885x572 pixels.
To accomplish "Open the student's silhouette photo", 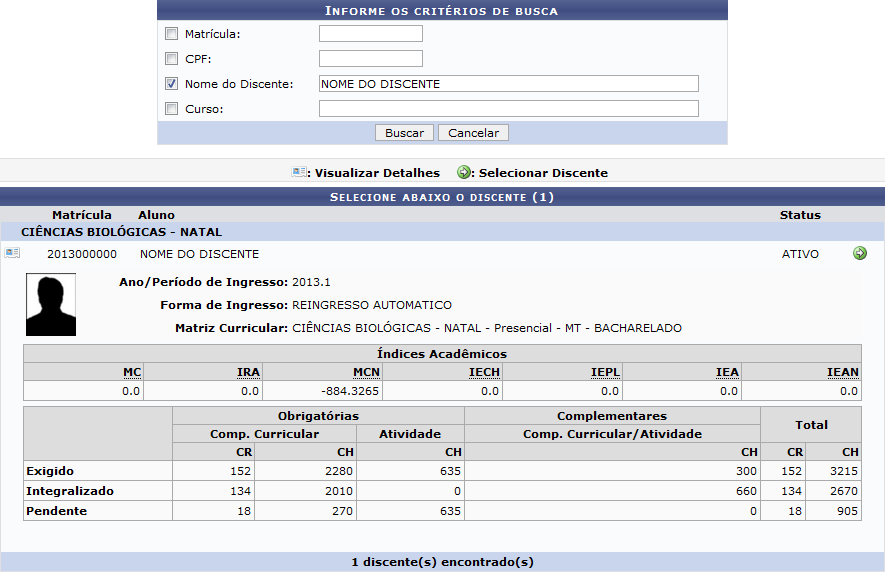I will coord(51,305).
